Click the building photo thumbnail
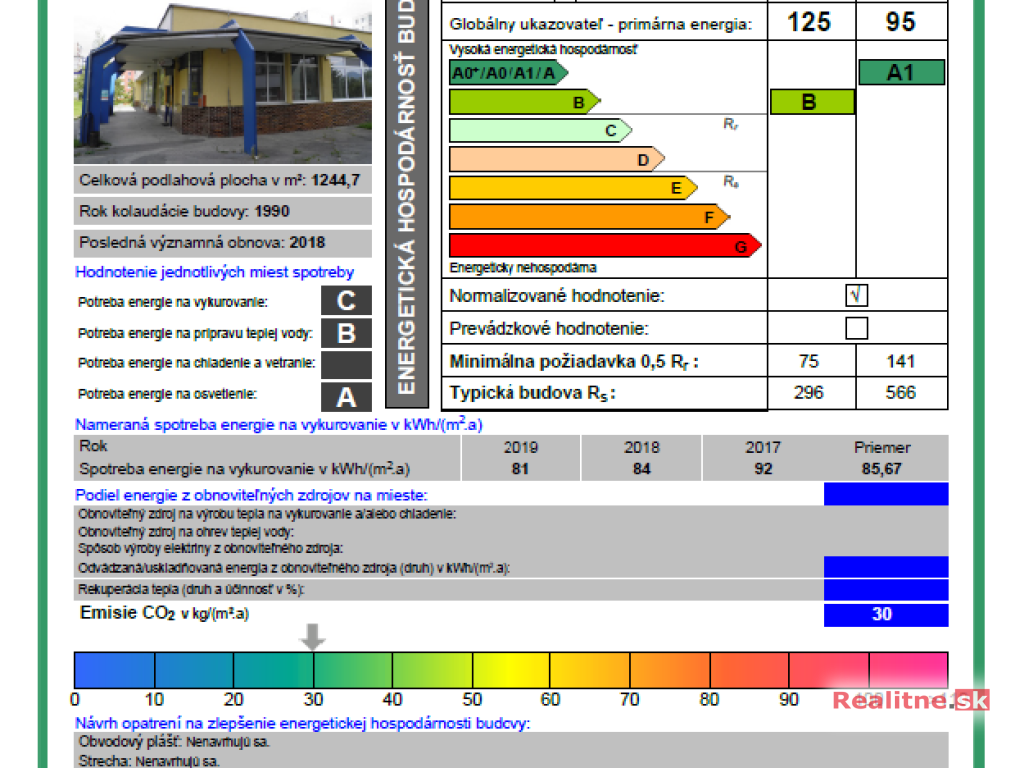1024x768 pixels. pyautogui.click(x=223, y=82)
